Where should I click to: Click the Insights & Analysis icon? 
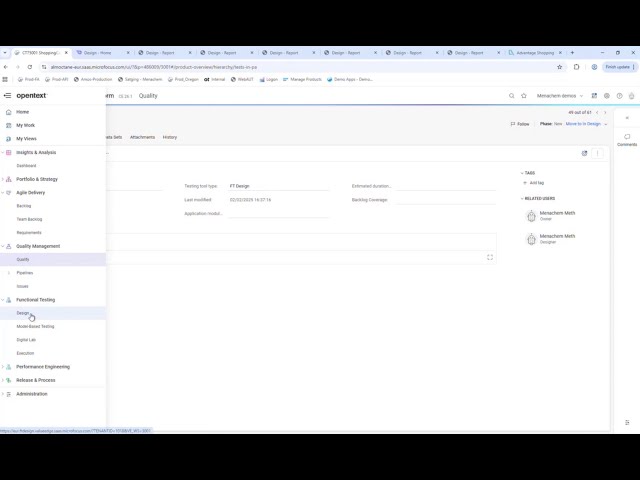coord(9,152)
